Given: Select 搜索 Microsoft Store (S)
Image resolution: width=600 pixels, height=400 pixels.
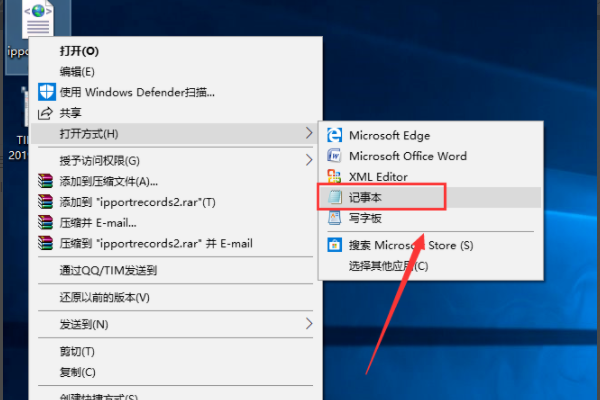Looking at the screenshot, I should coord(431,245).
